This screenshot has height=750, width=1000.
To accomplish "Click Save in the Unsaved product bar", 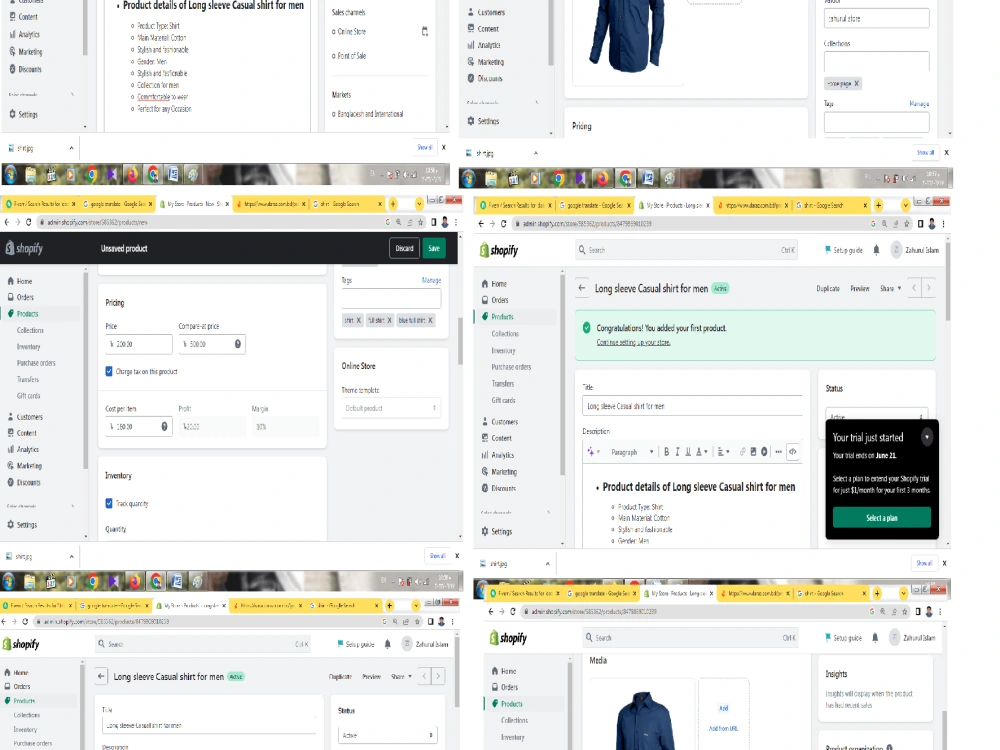I will pos(434,248).
